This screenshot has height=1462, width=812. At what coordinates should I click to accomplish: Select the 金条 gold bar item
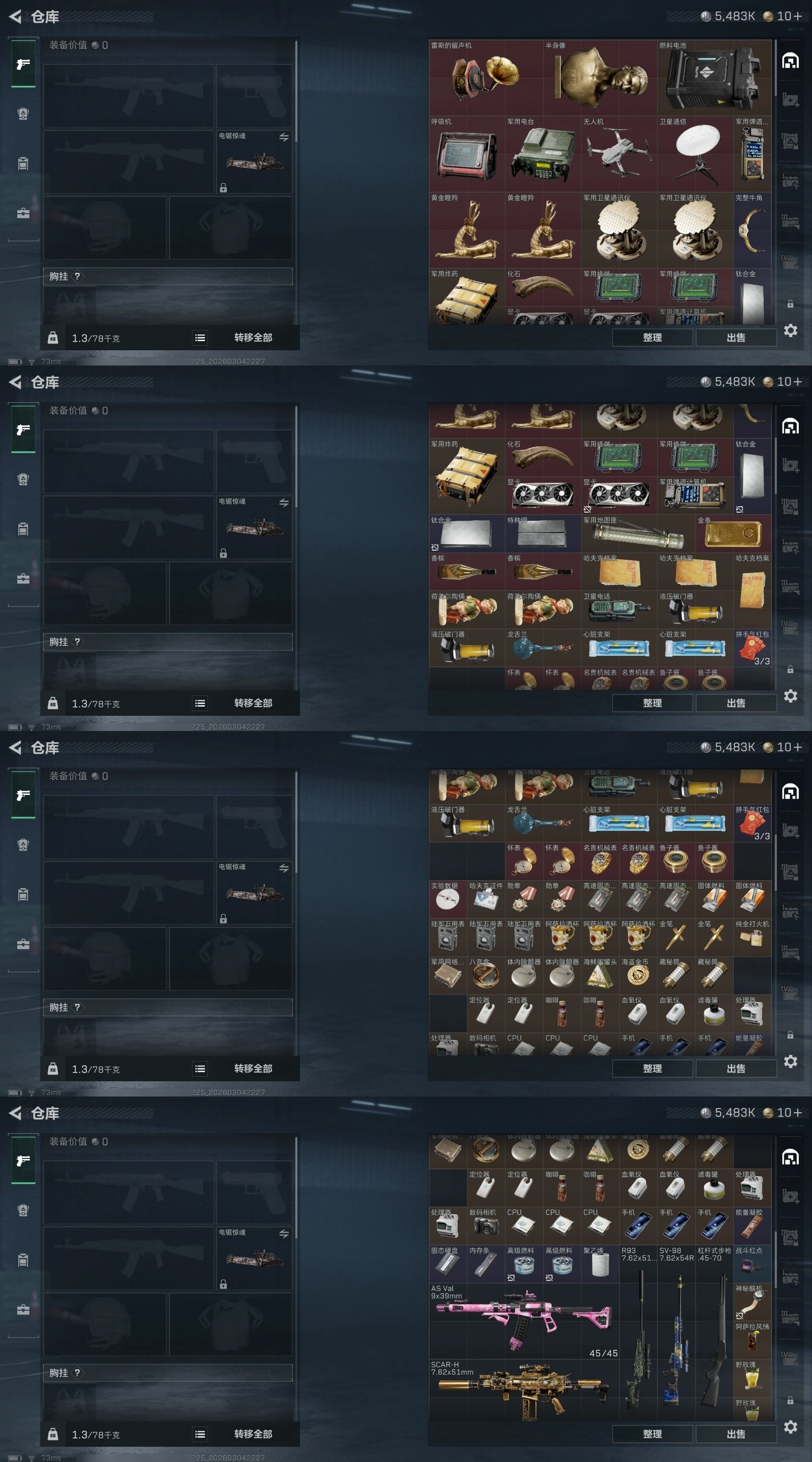tap(733, 534)
